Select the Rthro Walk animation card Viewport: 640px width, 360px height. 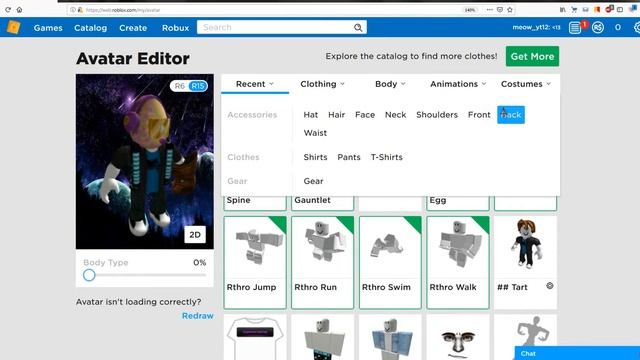pyautogui.click(x=458, y=262)
